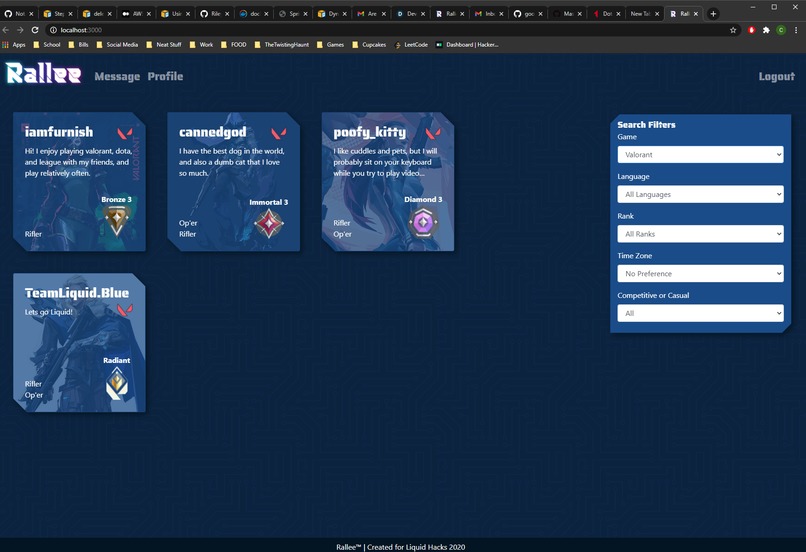Open the Bills bookmark folder
The height and width of the screenshot is (552, 806).
79,45
